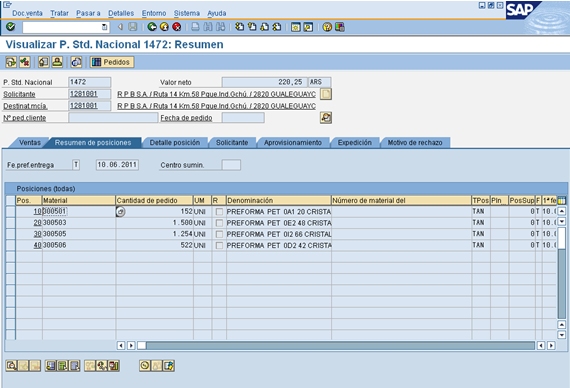Open Customize Local Layout icon

click(340, 27)
